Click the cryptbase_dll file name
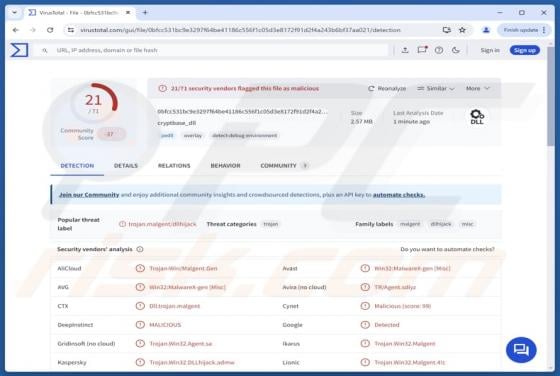The image size is (560, 376). coord(176,123)
